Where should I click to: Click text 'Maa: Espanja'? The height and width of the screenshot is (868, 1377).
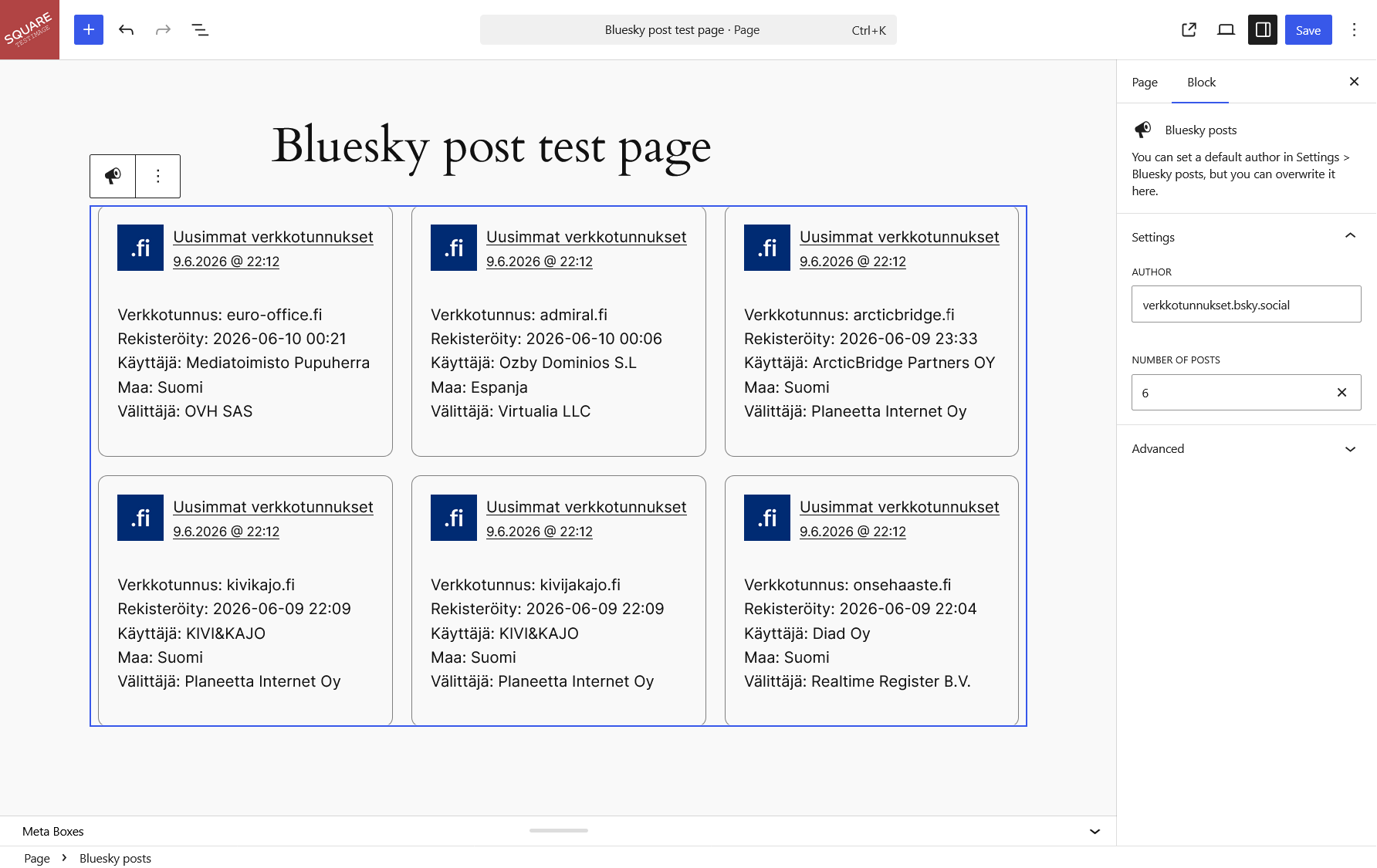(x=479, y=387)
